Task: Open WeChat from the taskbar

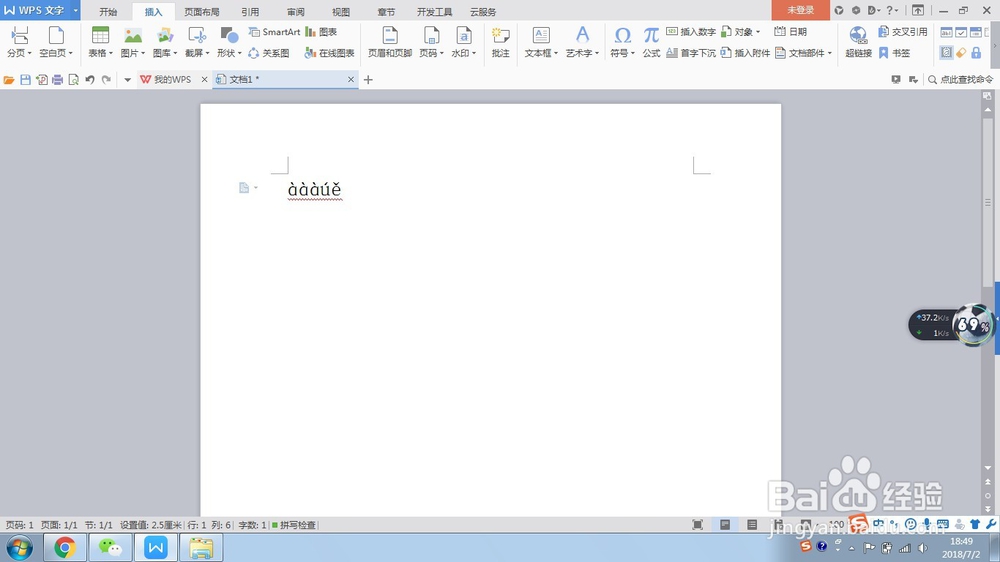Action: 110,547
